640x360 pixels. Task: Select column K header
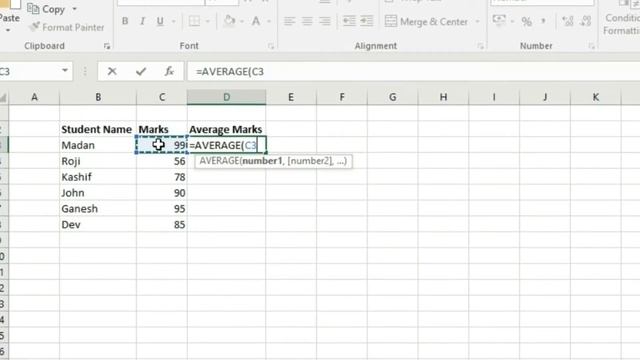pyautogui.click(x=596, y=97)
